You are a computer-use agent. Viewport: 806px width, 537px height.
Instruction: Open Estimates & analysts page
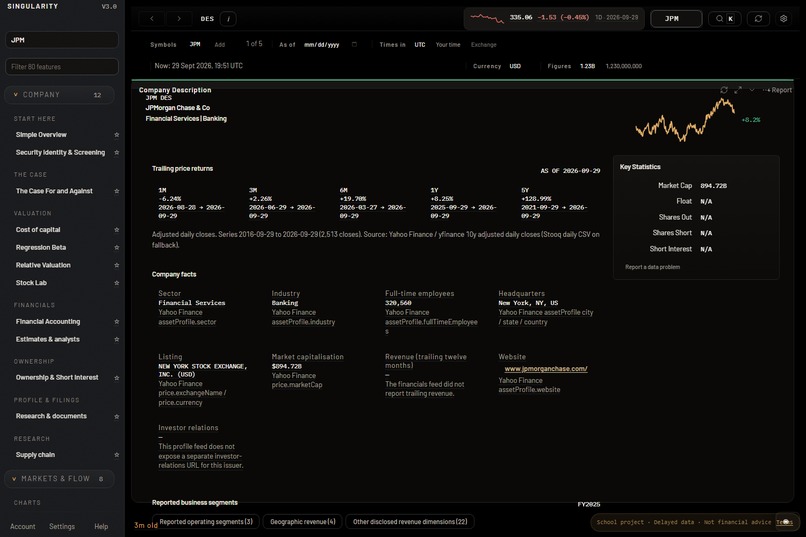(48, 339)
